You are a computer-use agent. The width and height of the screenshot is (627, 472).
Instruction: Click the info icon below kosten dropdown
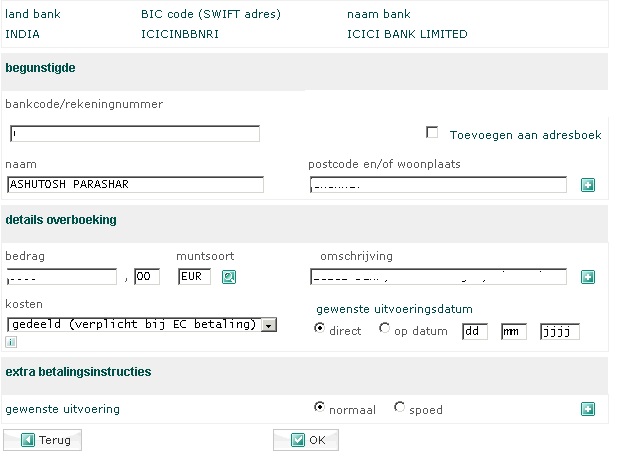point(11,342)
